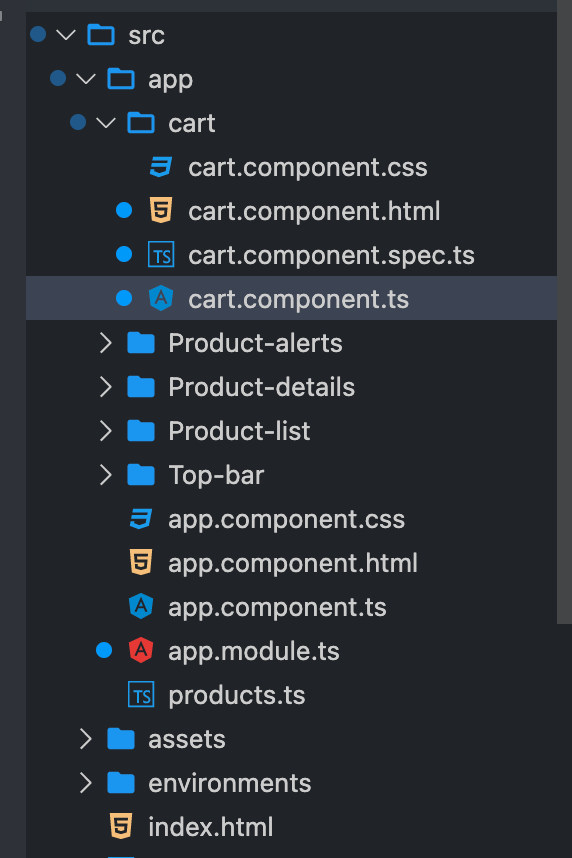
Task: Click HTML5 icon of app.component.html
Action: point(141,563)
